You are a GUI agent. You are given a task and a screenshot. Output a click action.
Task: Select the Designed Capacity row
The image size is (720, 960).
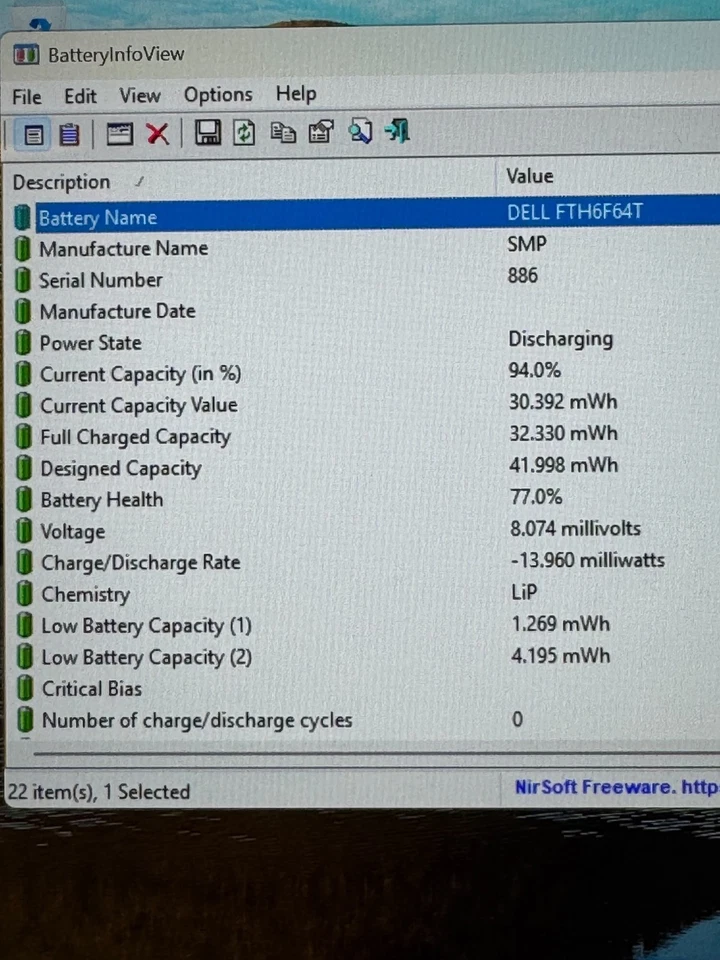pyautogui.click(x=366, y=467)
